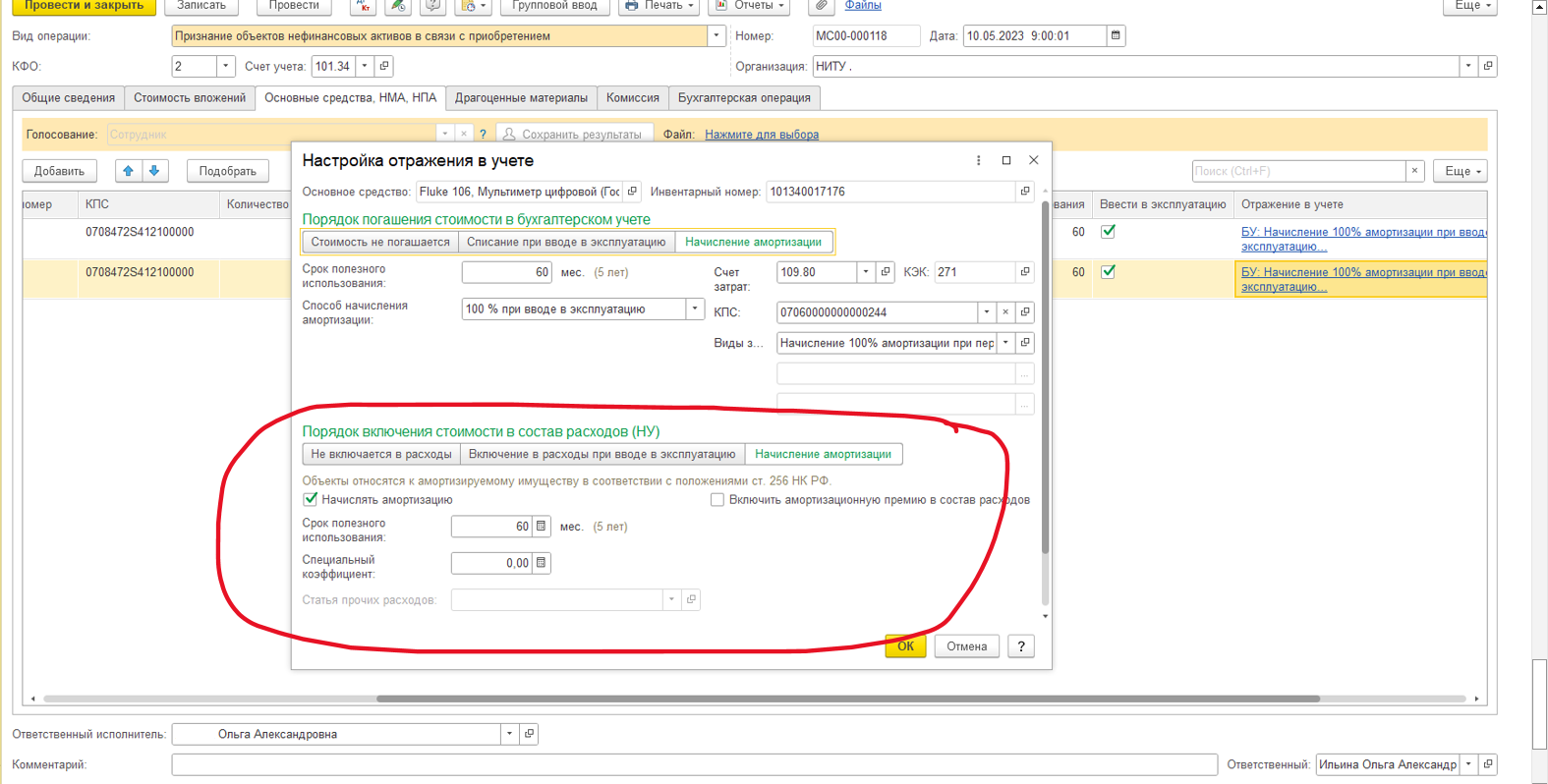Open Виды затрат record icon
The height and width of the screenshot is (784, 1548).
coord(1025,343)
